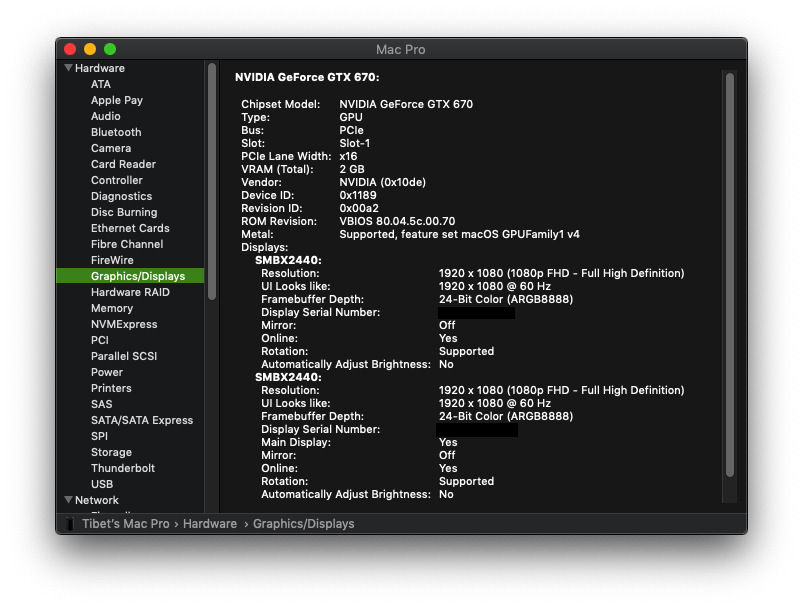Click the ROM Revision VBIOS 80.04.5c.00.70 value
The image size is (803, 608).
point(397,221)
